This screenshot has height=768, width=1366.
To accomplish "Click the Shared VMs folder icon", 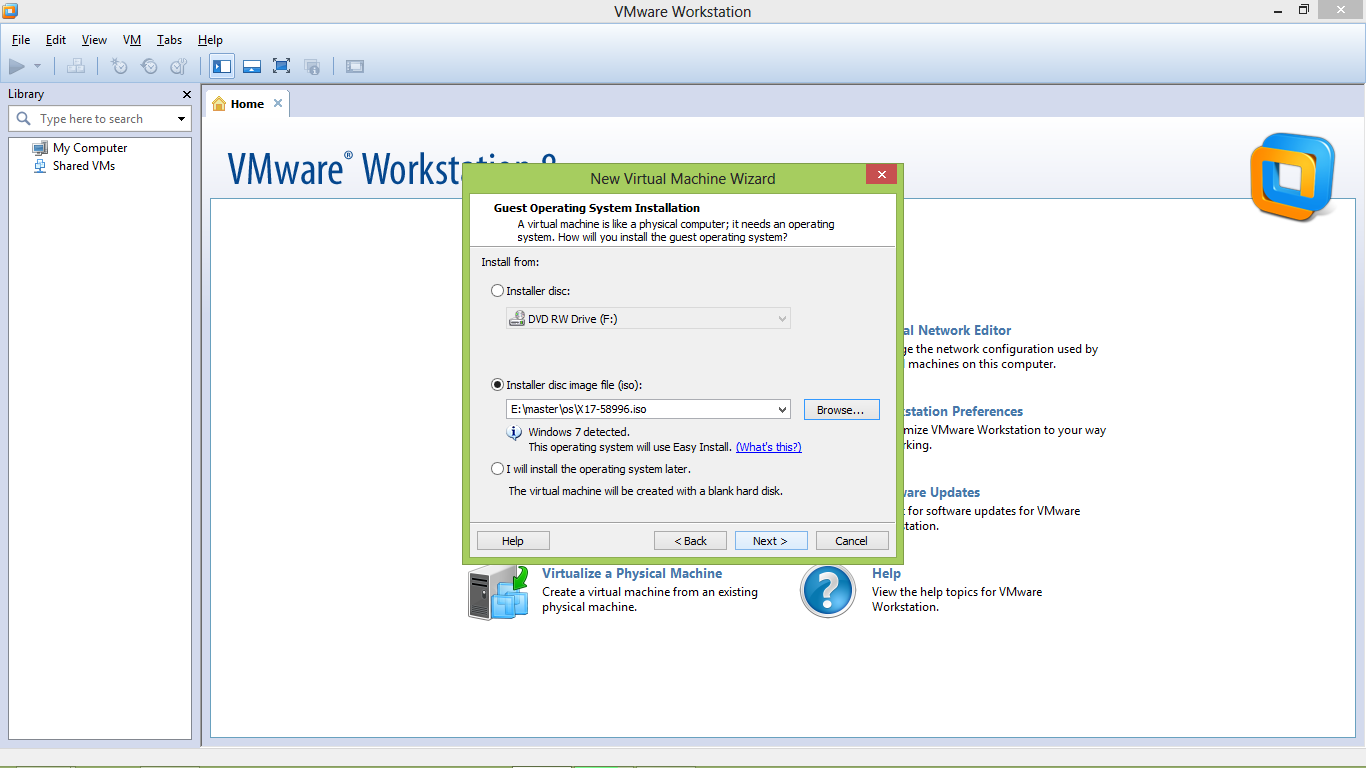I will coord(40,166).
